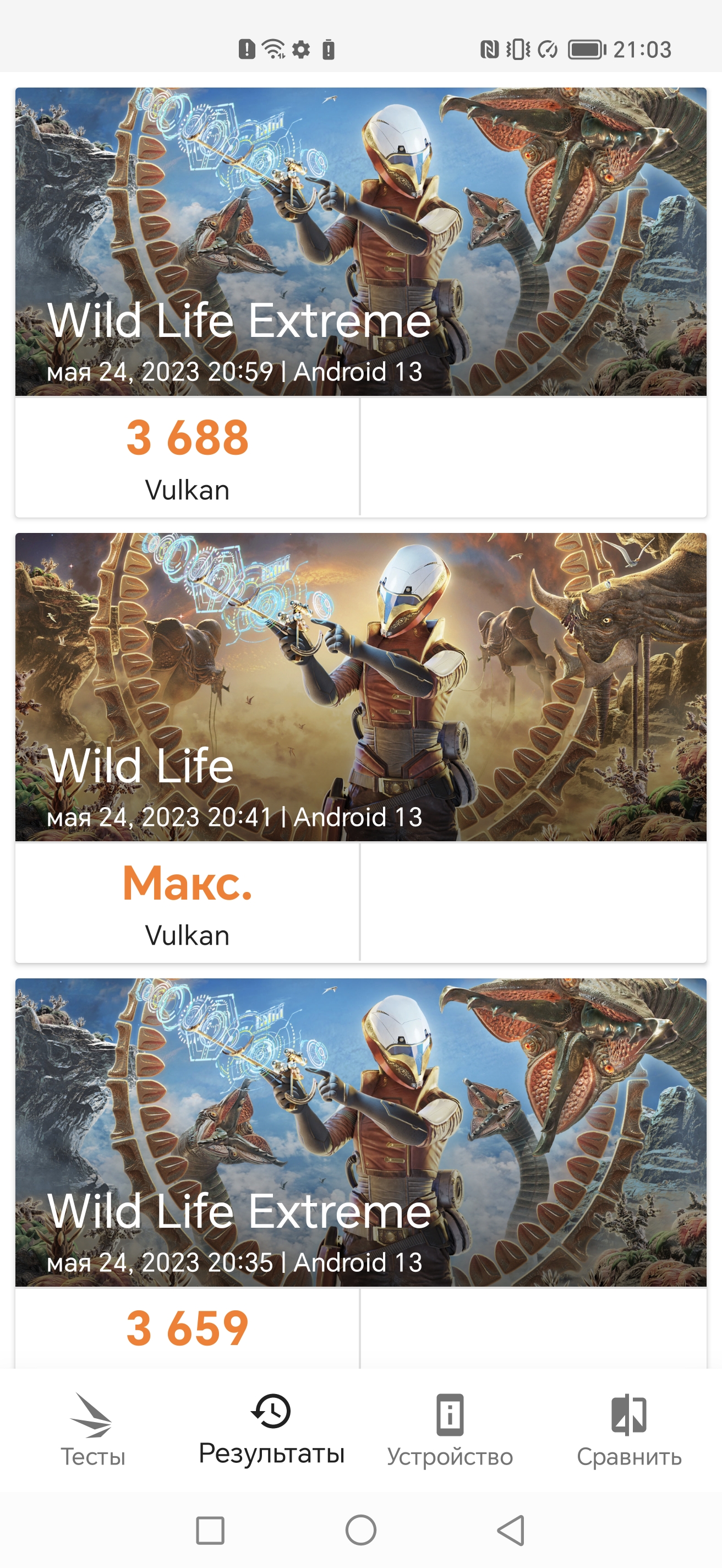The height and width of the screenshot is (1568, 722).
Task: Switch to the Сравнить tab label
Action: [x=629, y=1457]
